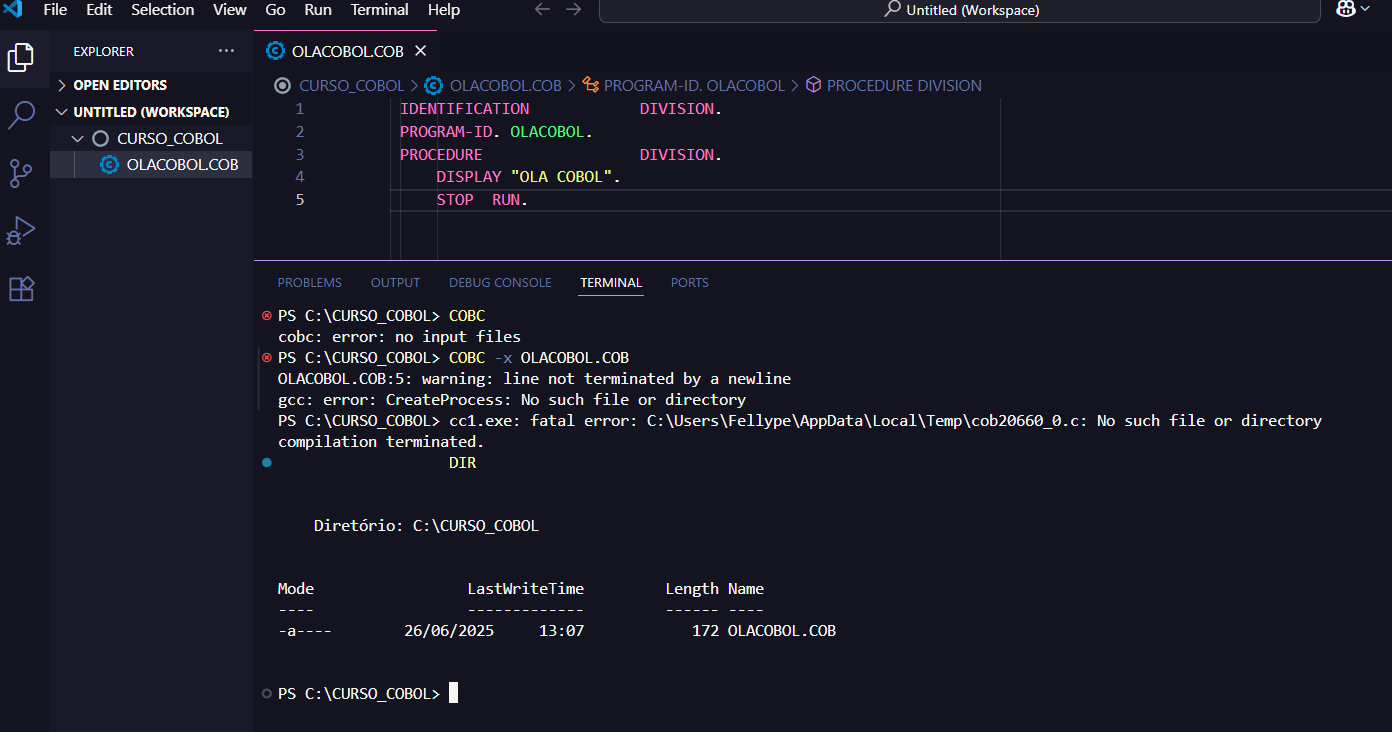This screenshot has width=1392, height=732.
Task: Click CURSO_COBOL in the breadcrumb
Action: coord(351,86)
